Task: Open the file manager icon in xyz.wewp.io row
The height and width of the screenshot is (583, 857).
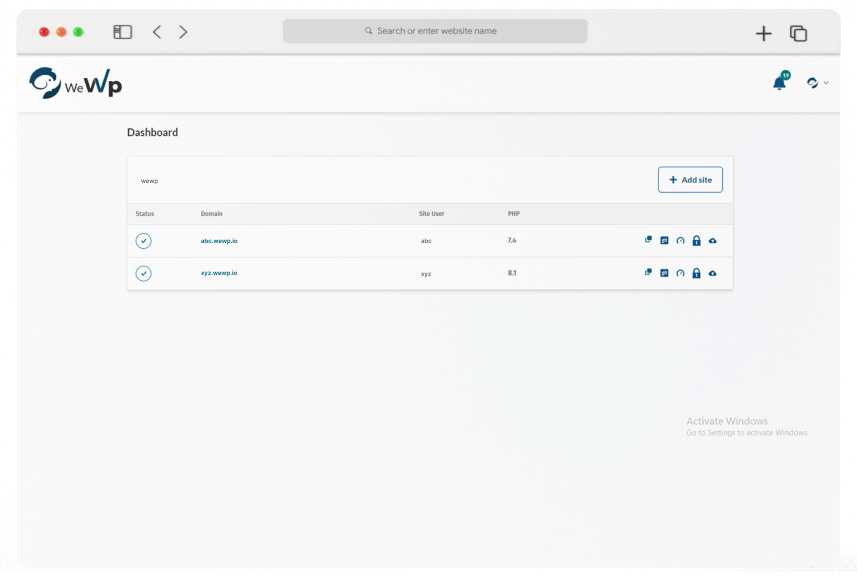Action: click(x=664, y=273)
